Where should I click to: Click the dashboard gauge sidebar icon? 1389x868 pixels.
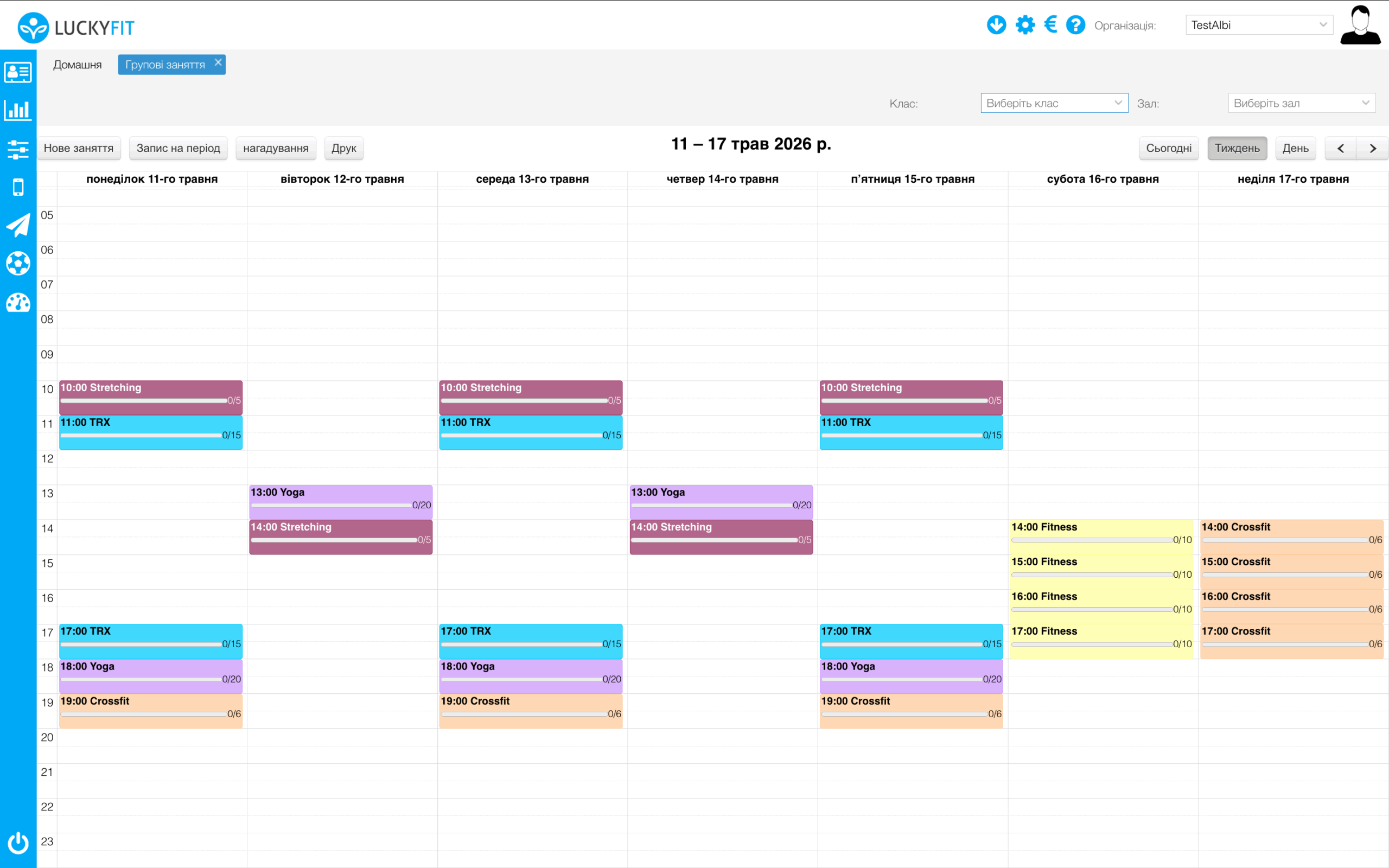click(18, 303)
